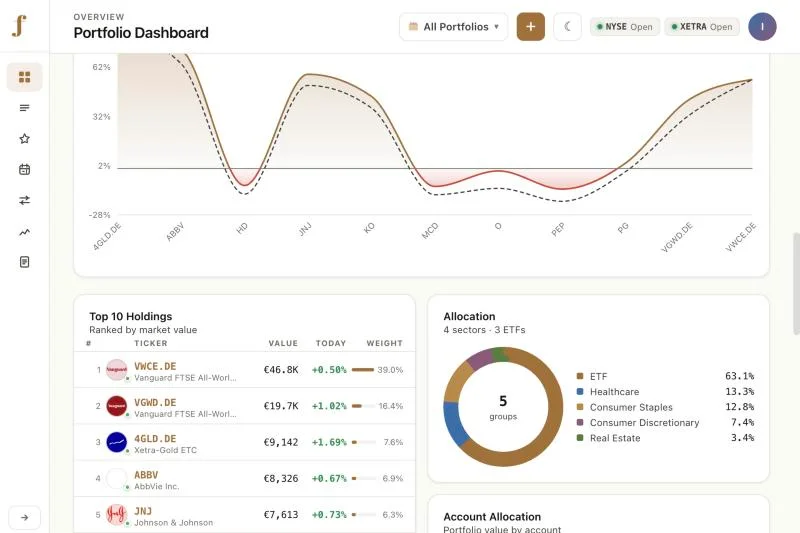This screenshot has width=800, height=533.
Task: Click the 16.4% weight bar for VGWD.DE
Action: (x=363, y=406)
